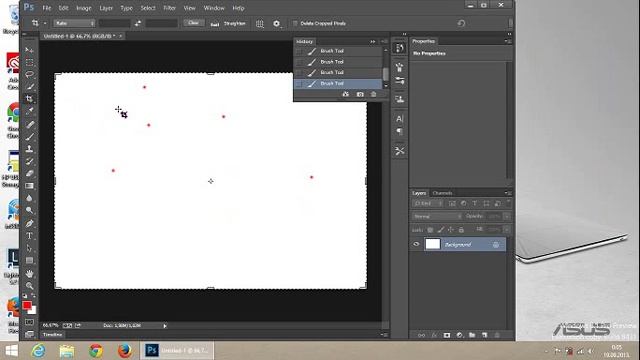Click the Create new layer icon
Image resolution: width=640 pixels, height=360 pixels.
(x=484, y=335)
